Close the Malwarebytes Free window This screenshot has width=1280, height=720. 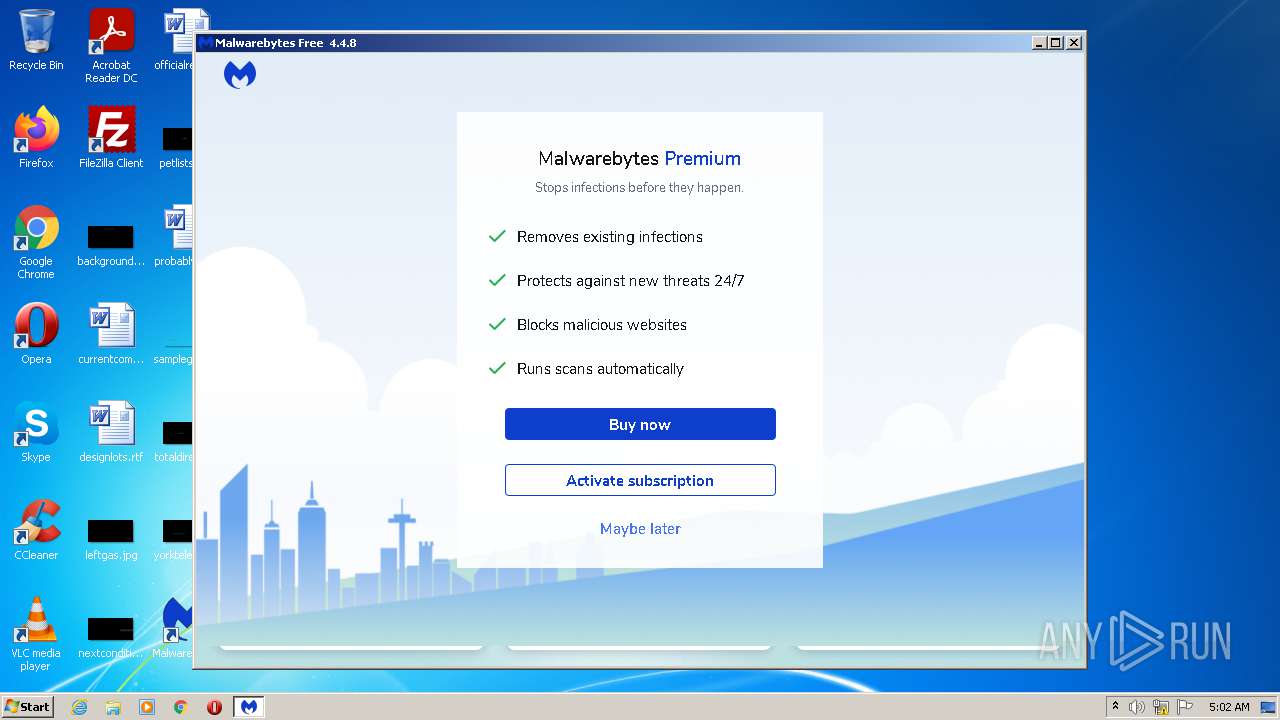coord(1073,43)
